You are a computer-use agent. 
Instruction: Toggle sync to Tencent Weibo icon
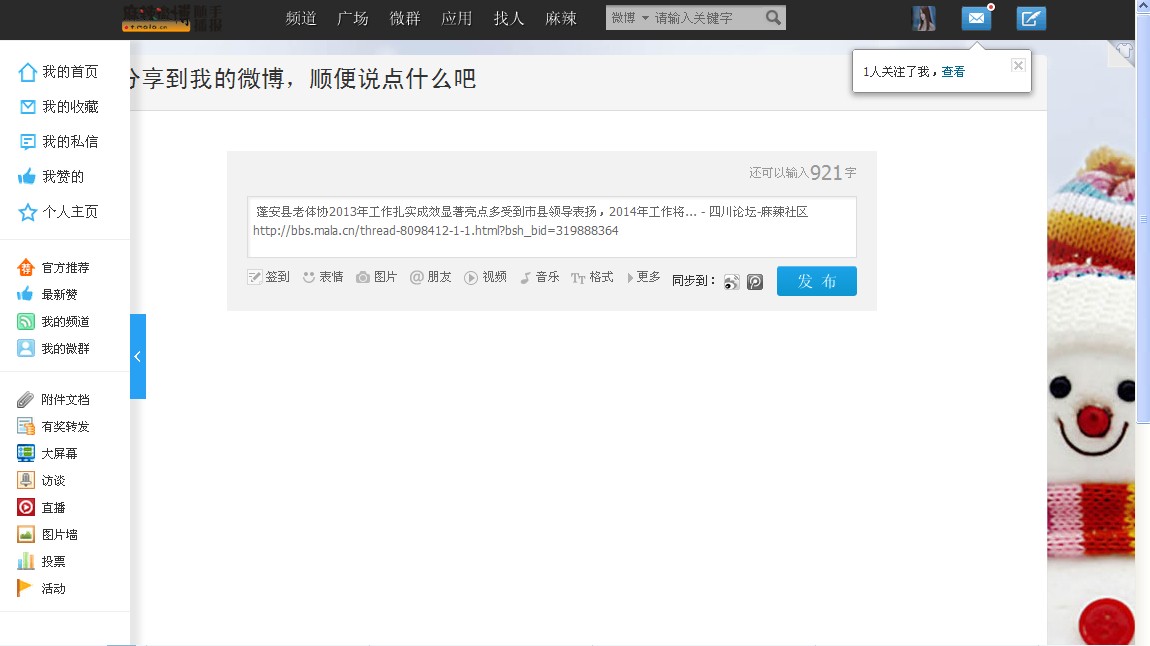(755, 282)
